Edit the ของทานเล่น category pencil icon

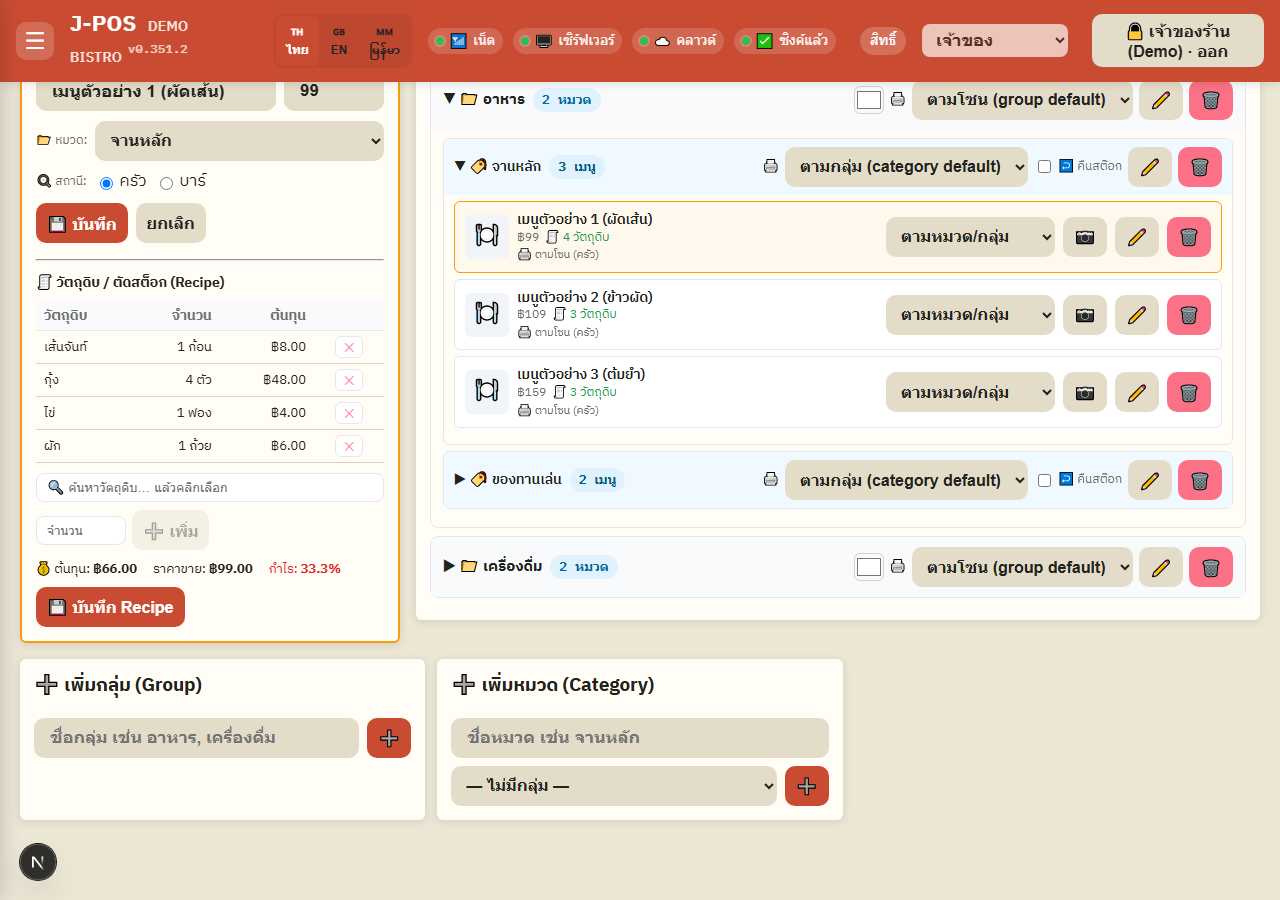coord(1150,480)
